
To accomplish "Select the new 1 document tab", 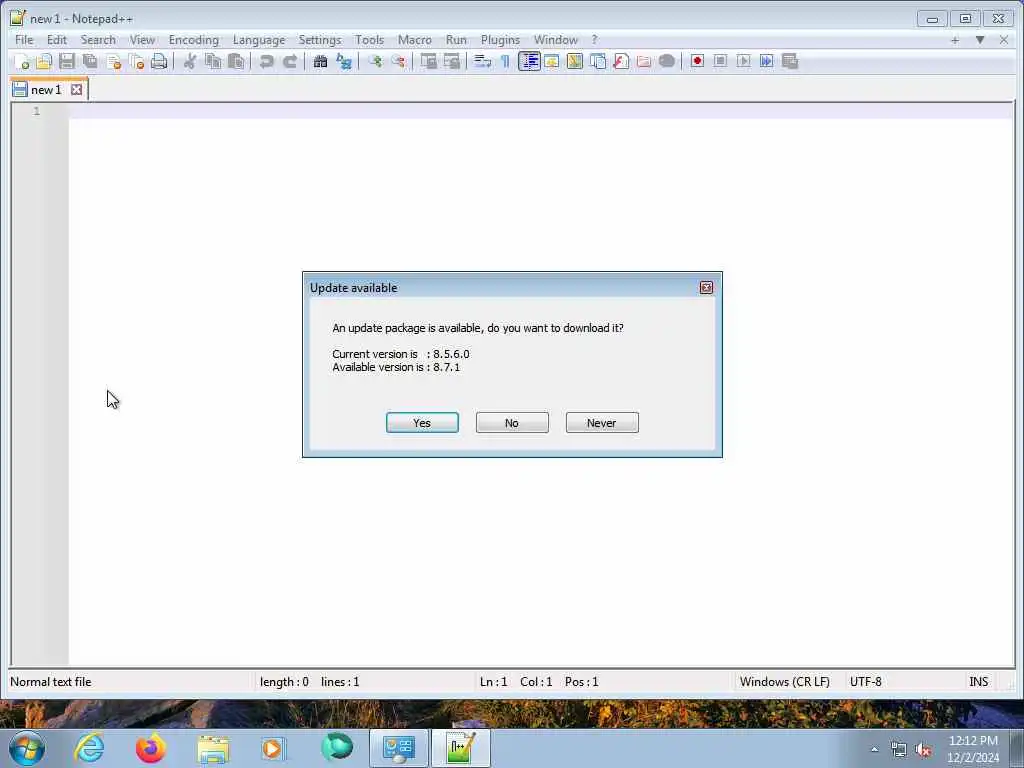I will (x=46, y=89).
